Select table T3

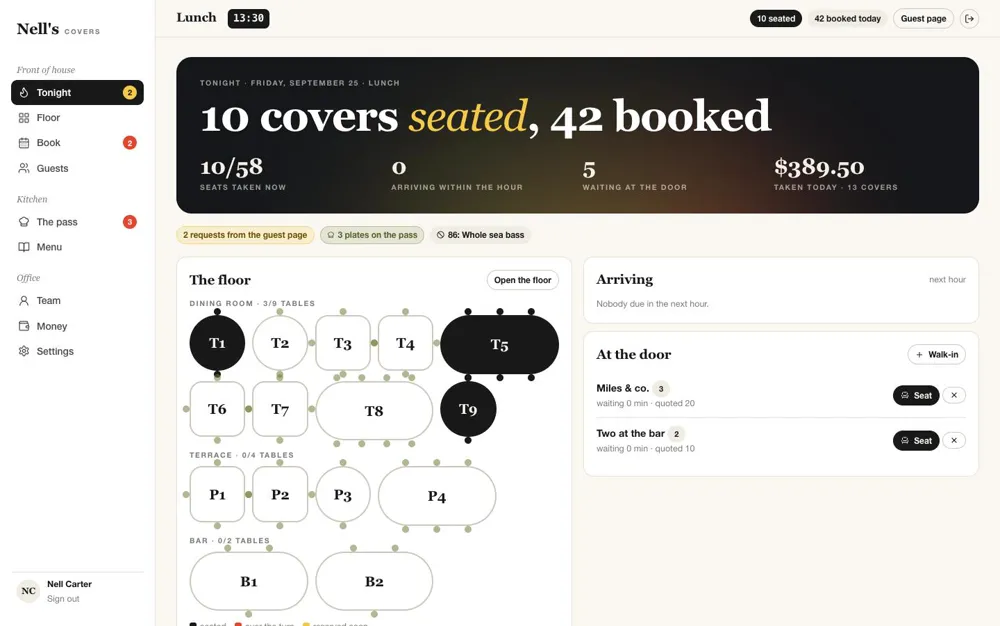pyautogui.click(x=342, y=343)
